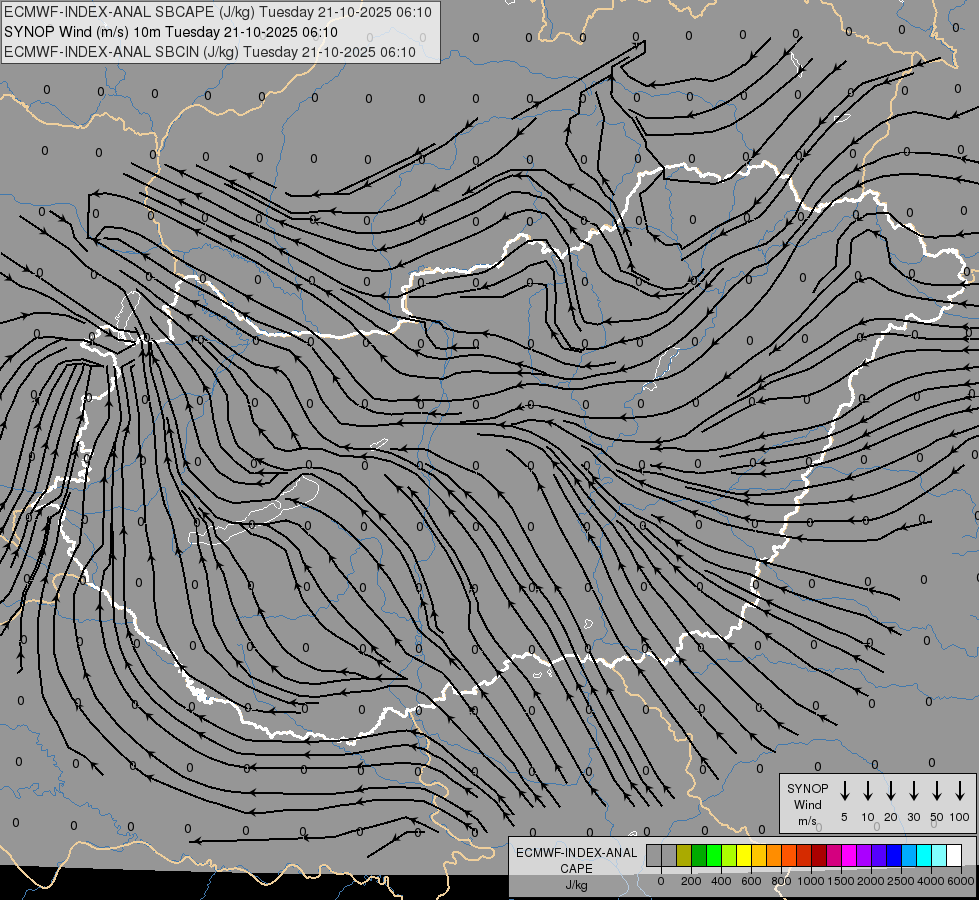Click the '50' wind speed label

[937, 817]
